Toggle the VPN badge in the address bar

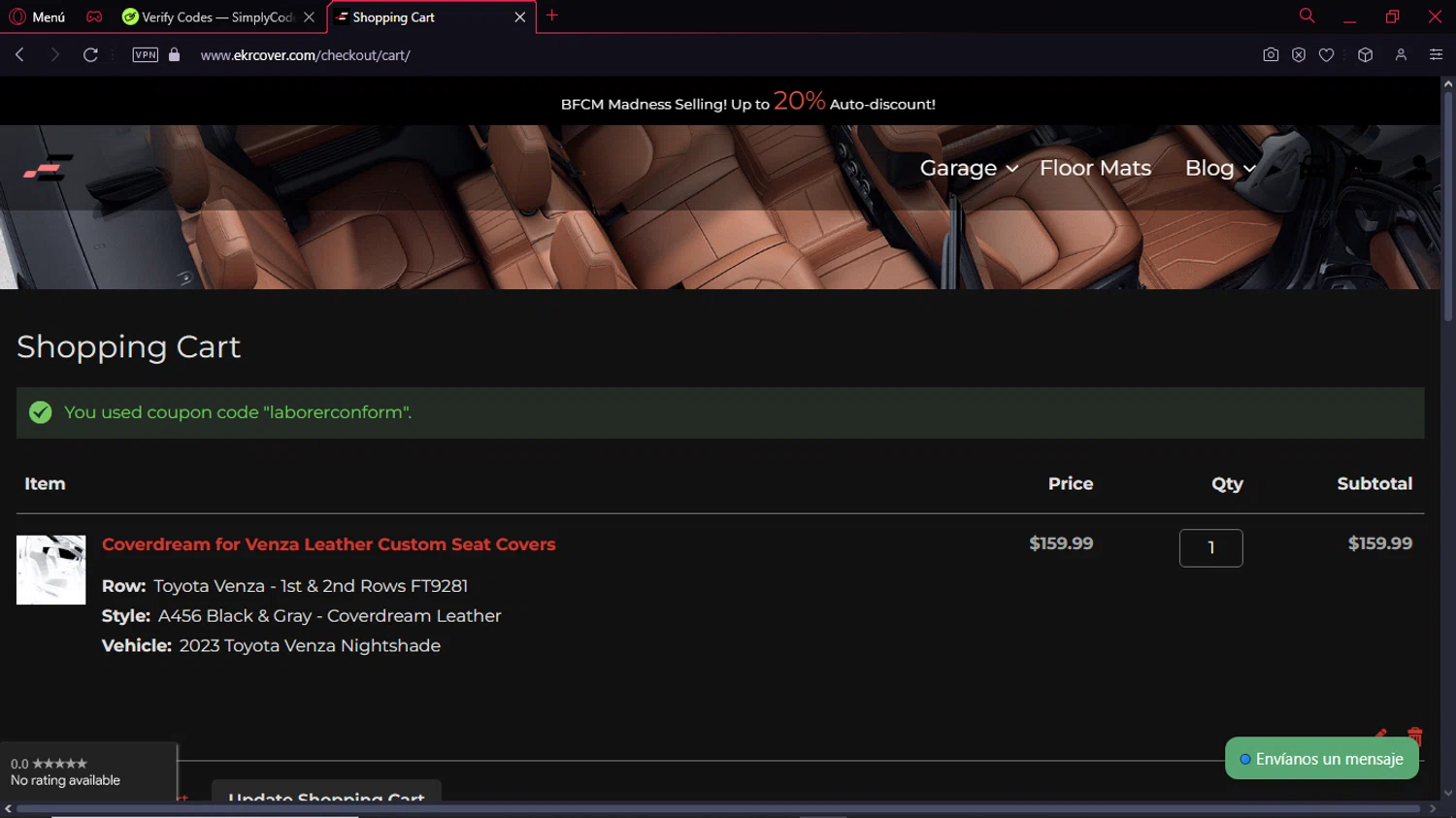146,55
